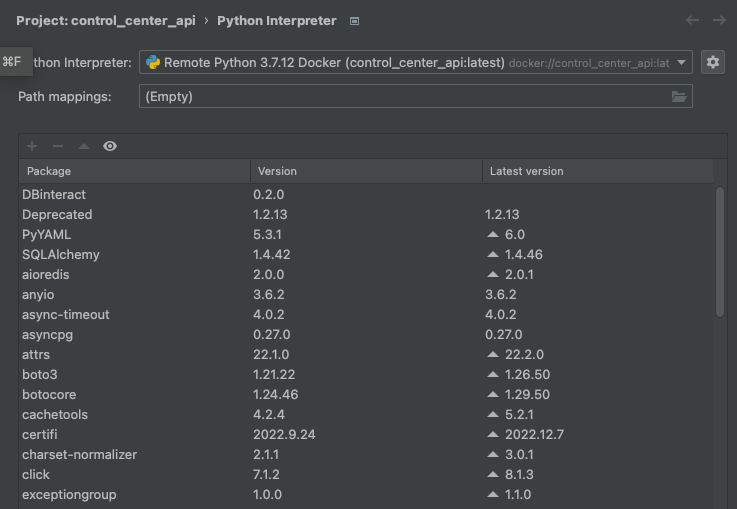Image resolution: width=737 pixels, height=509 pixels.
Task: Sort by Version column header
Action: [366, 171]
